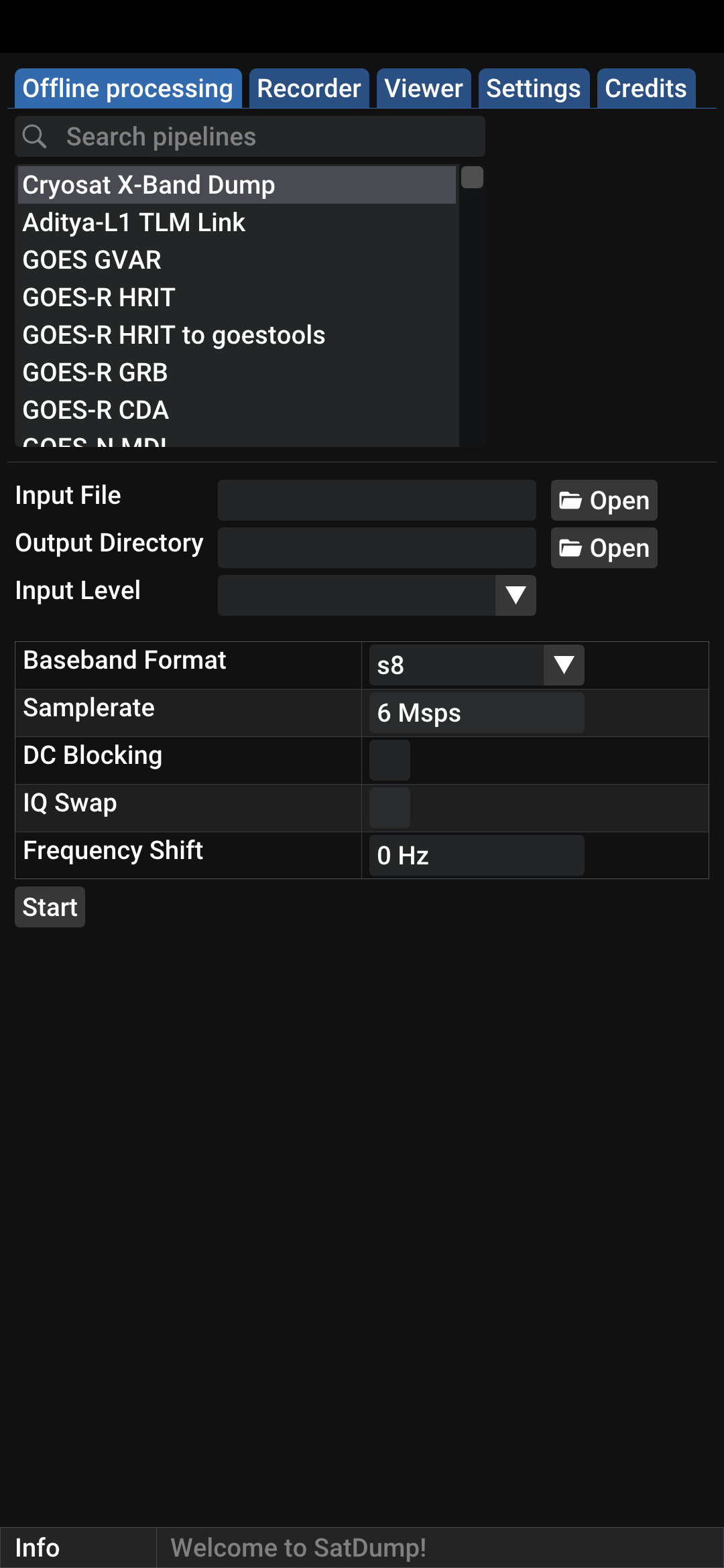This screenshot has width=724, height=1568.
Task: Expand the Input Level dropdown
Action: (x=515, y=595)
